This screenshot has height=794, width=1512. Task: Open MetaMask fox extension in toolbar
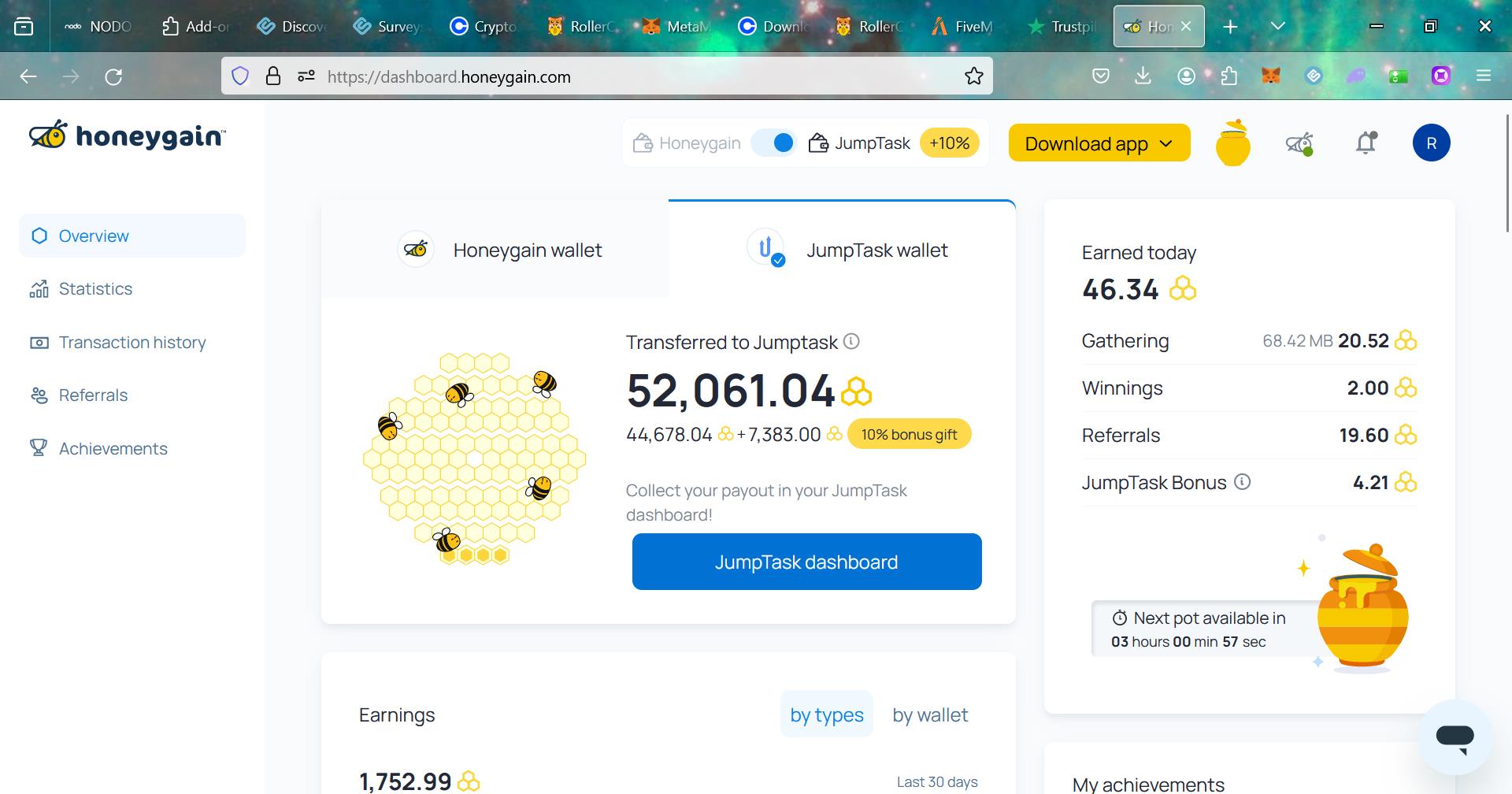[x=1271, y=76]
